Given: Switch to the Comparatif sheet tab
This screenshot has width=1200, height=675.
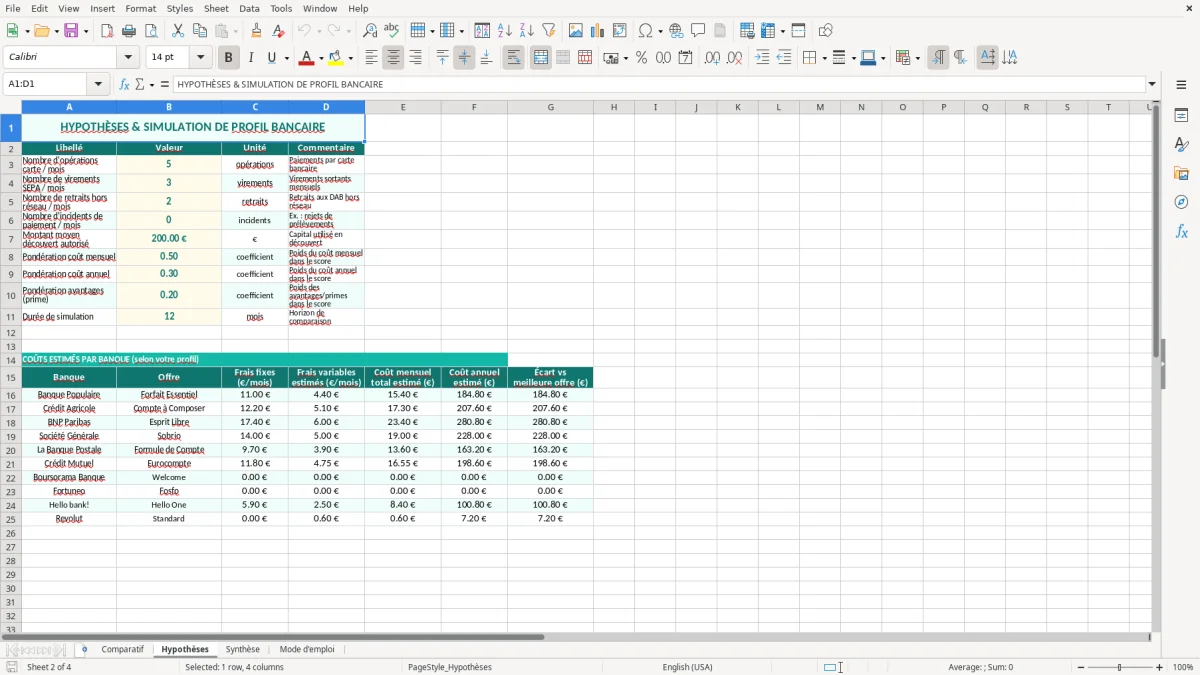Looking at the screenshot, I should pos(122,650).
